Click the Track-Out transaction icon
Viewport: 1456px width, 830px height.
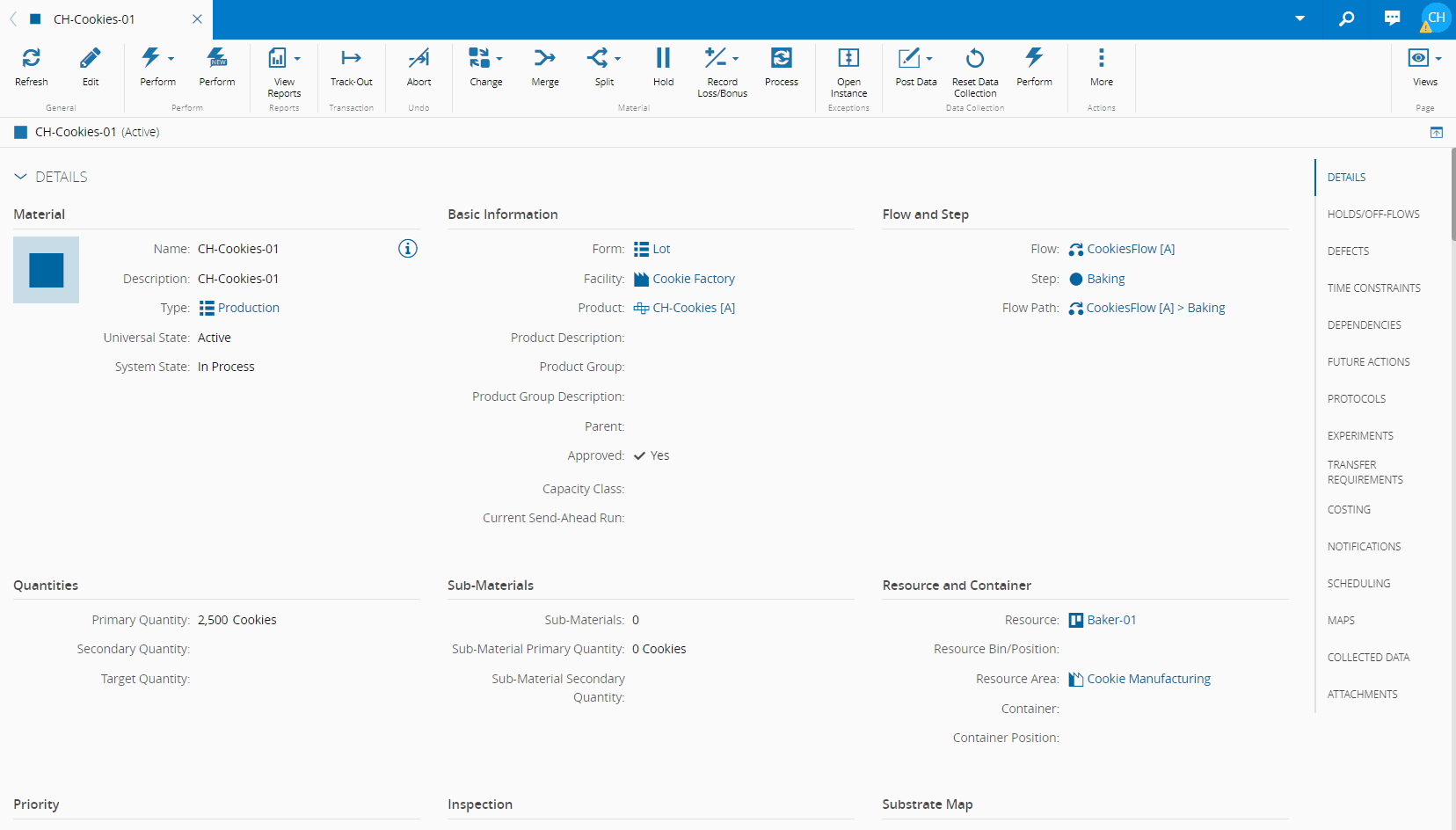point(351,59)
